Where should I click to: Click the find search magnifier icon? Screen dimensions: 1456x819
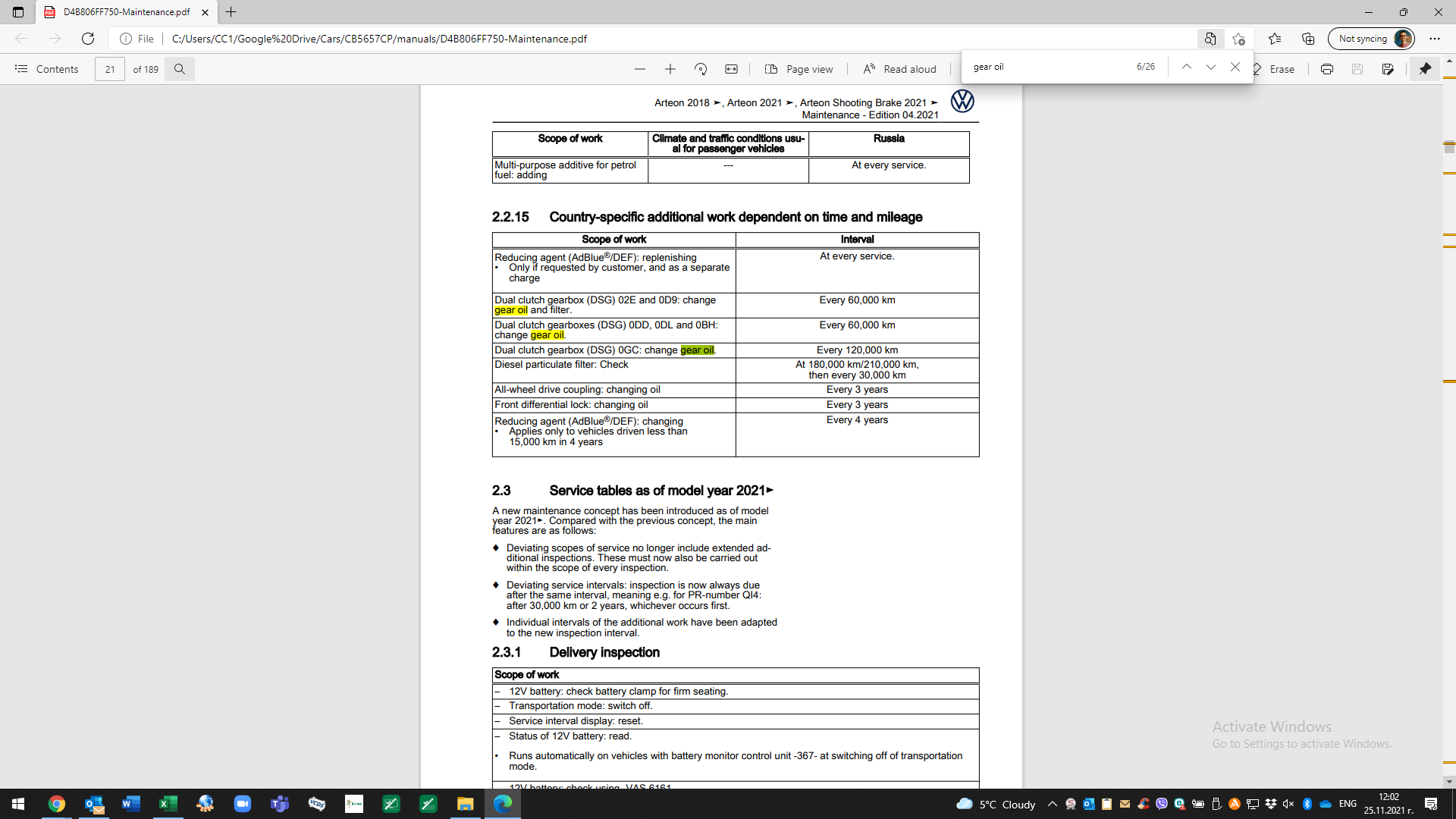point(180,69)
